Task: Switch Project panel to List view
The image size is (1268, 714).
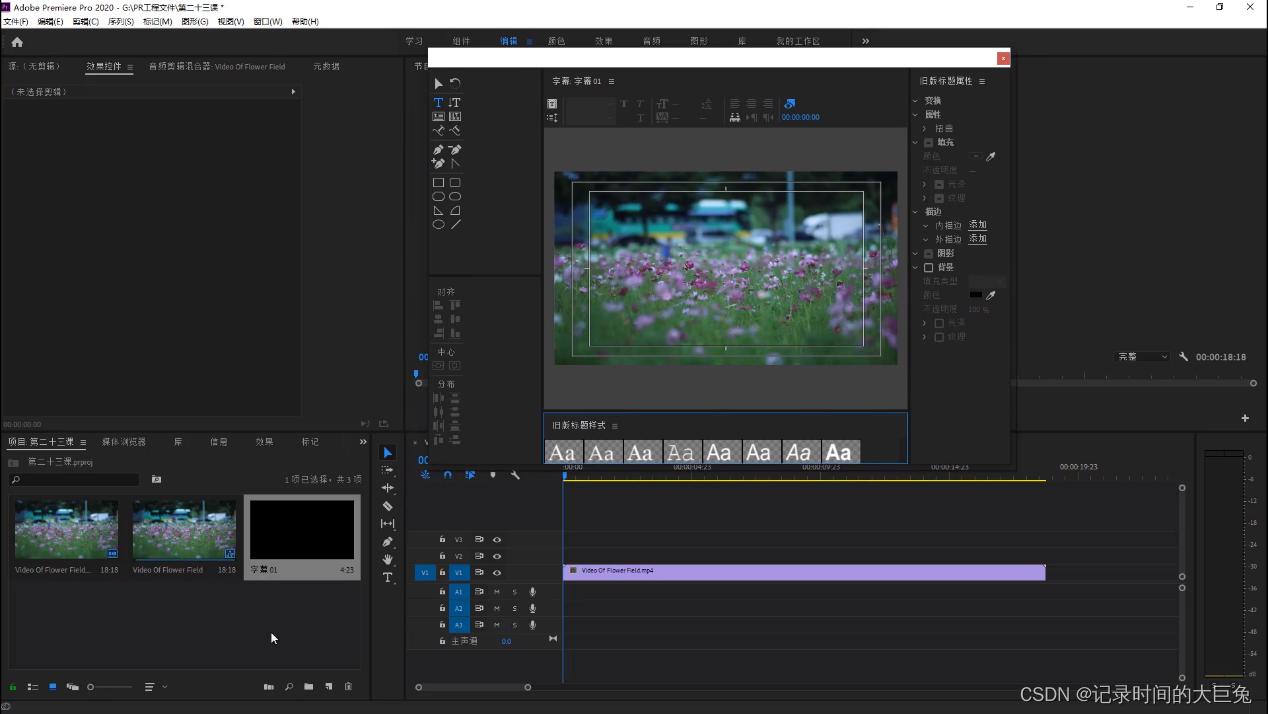Action: point(33,687)
